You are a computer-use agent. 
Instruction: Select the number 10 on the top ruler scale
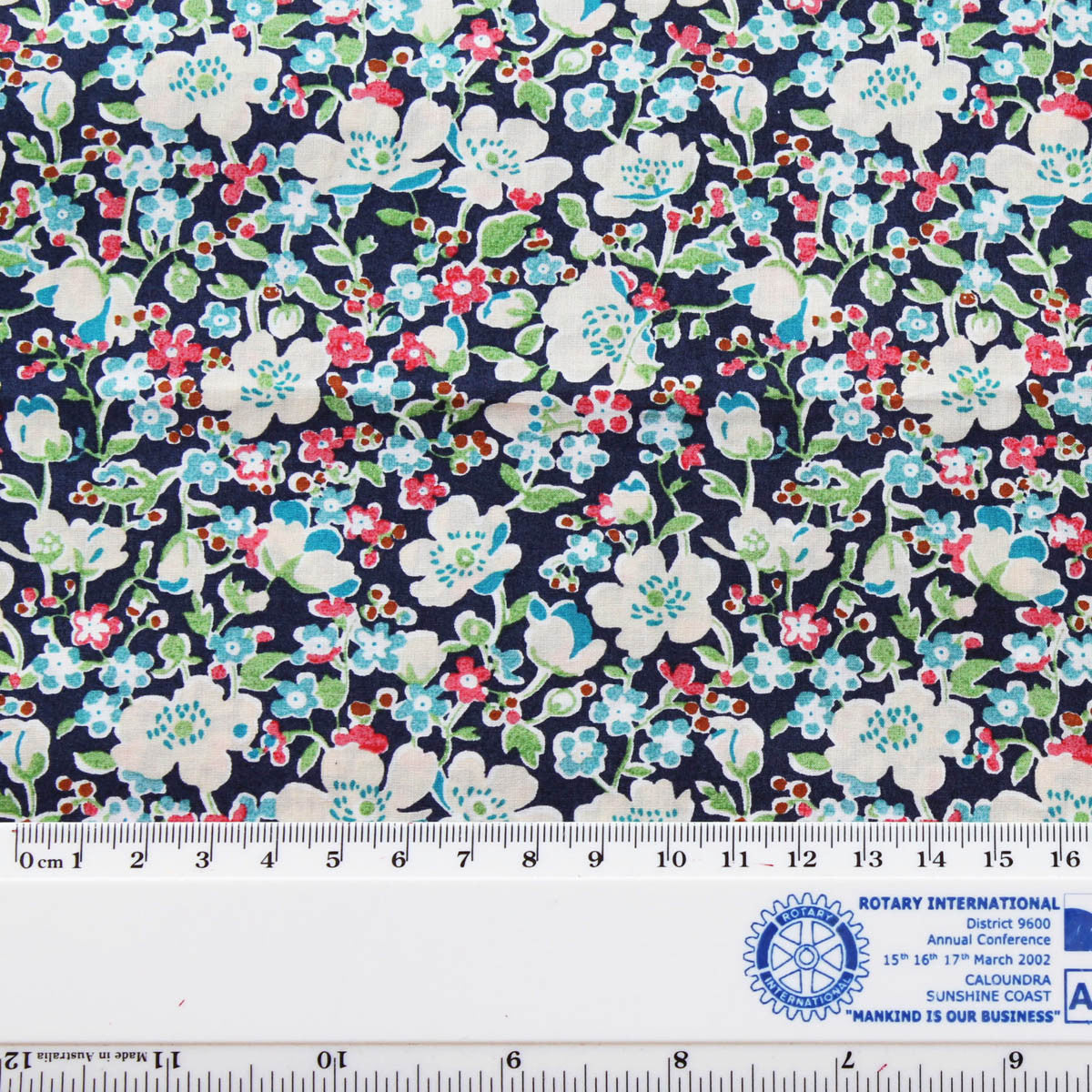672,860
